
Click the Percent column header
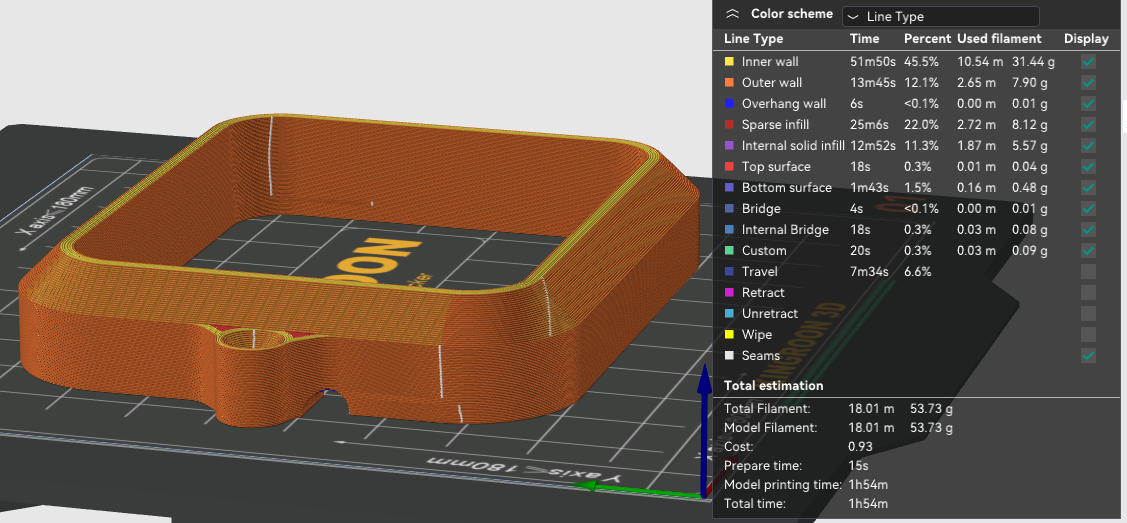[927, 39]
